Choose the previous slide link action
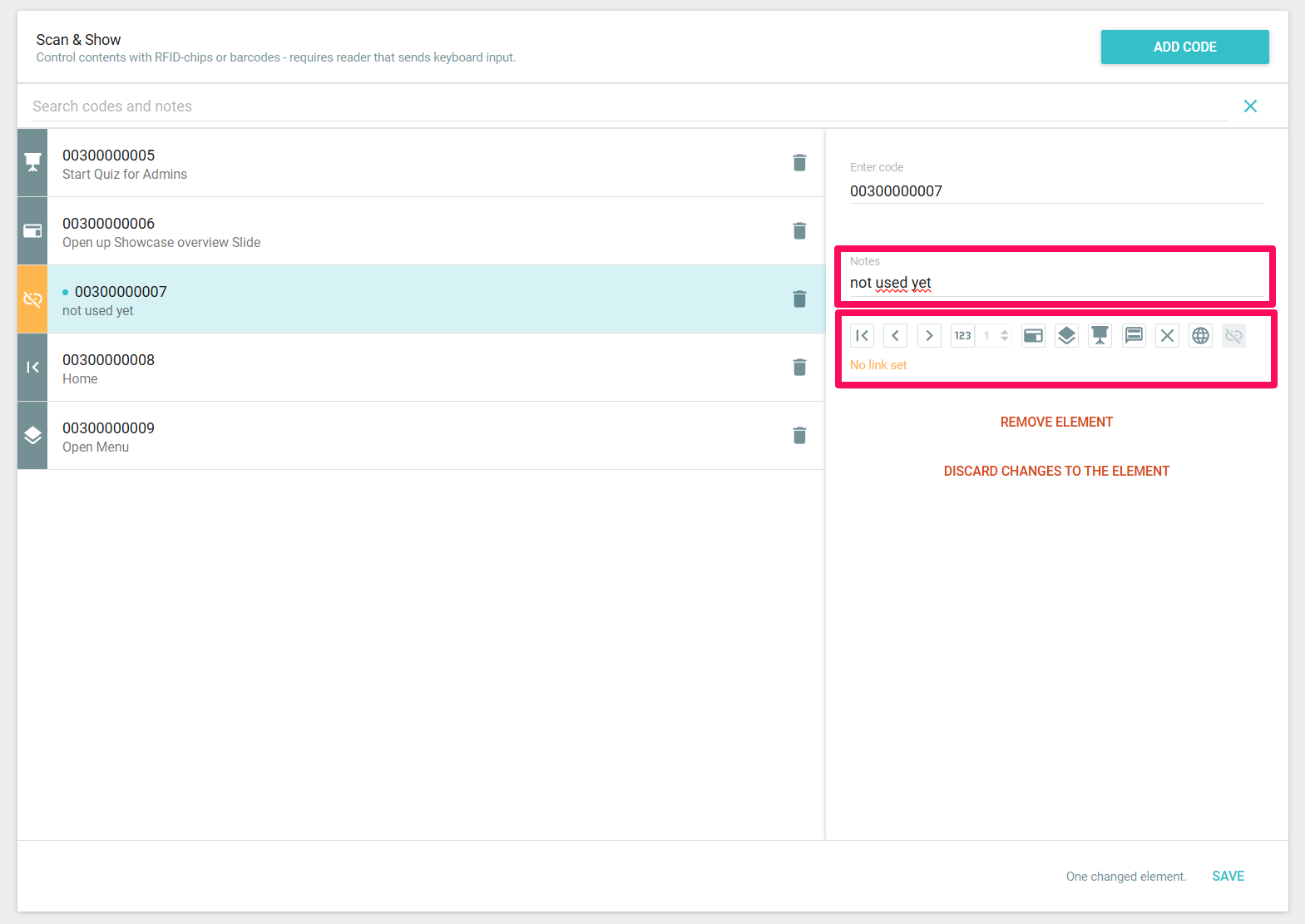Viewport: 1305px width, 924px height. coord(895,336)
